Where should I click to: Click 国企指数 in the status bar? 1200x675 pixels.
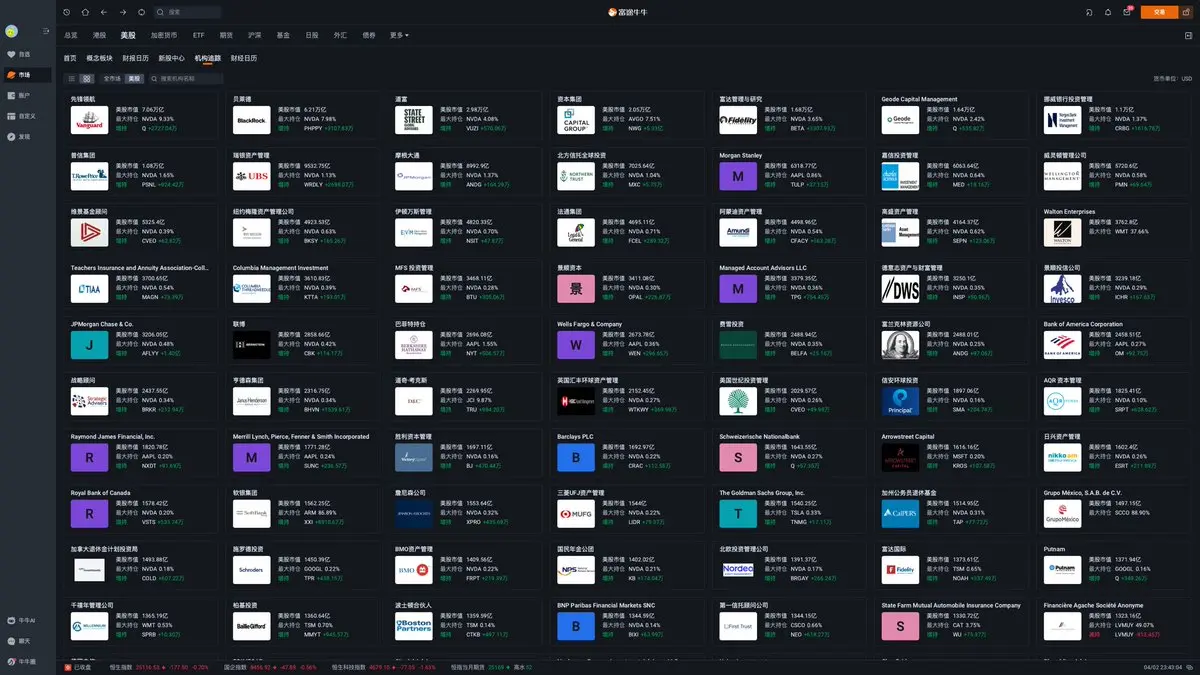[x=237, y=667]
